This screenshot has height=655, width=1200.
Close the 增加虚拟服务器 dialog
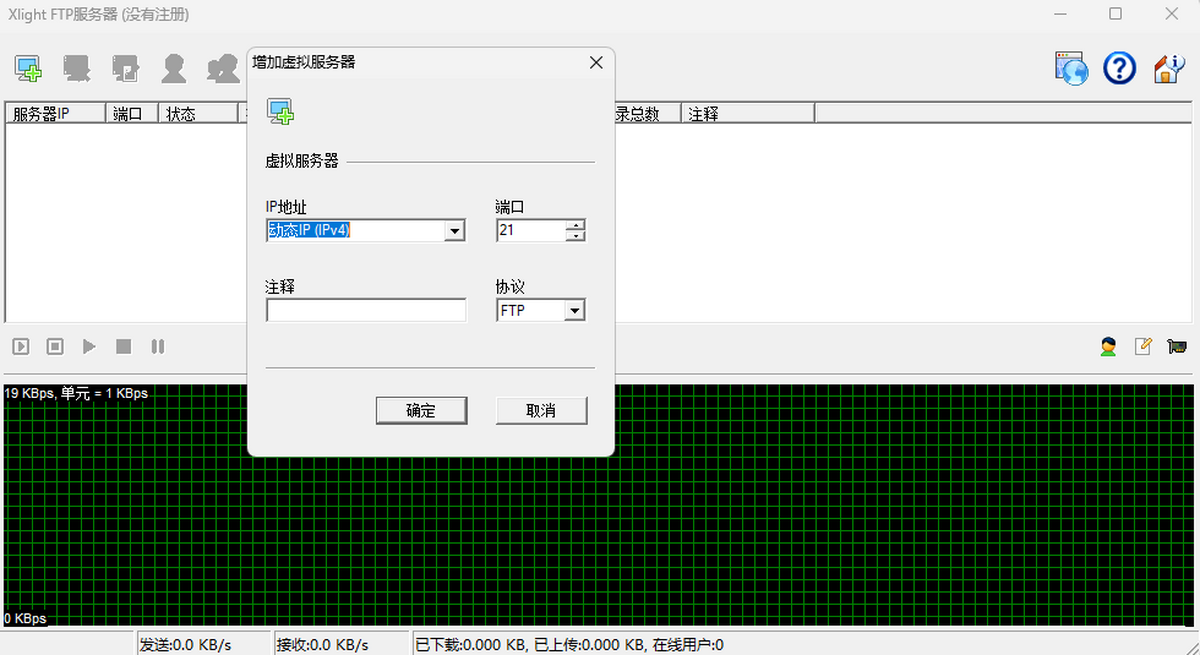[x=596, y=62]
